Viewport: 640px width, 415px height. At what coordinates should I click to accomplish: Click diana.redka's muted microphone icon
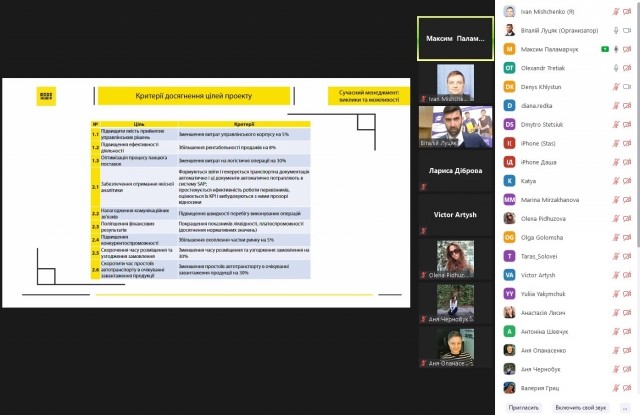click(x=616, y=106)
